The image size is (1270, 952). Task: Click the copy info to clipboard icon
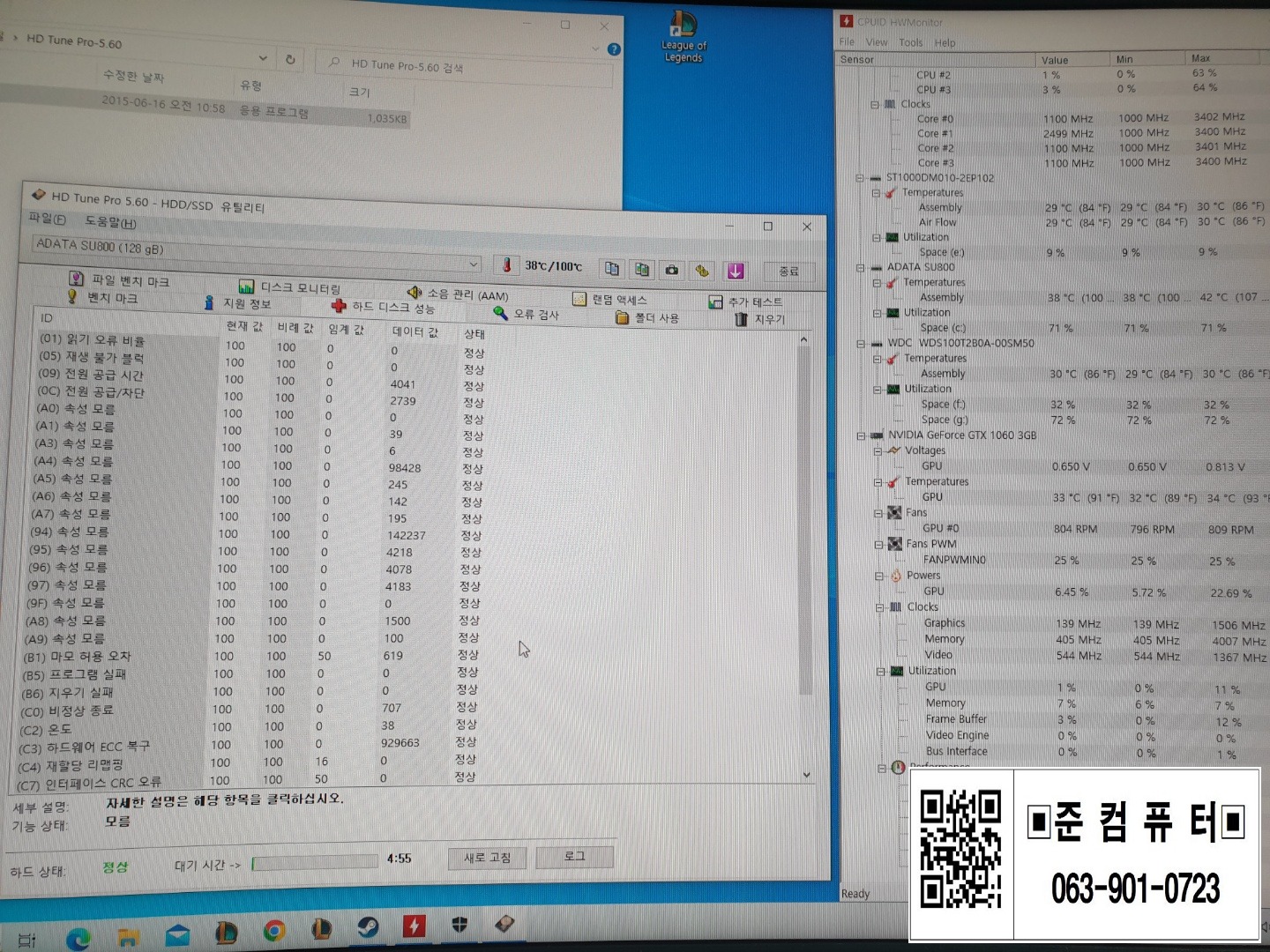[611, 268]
